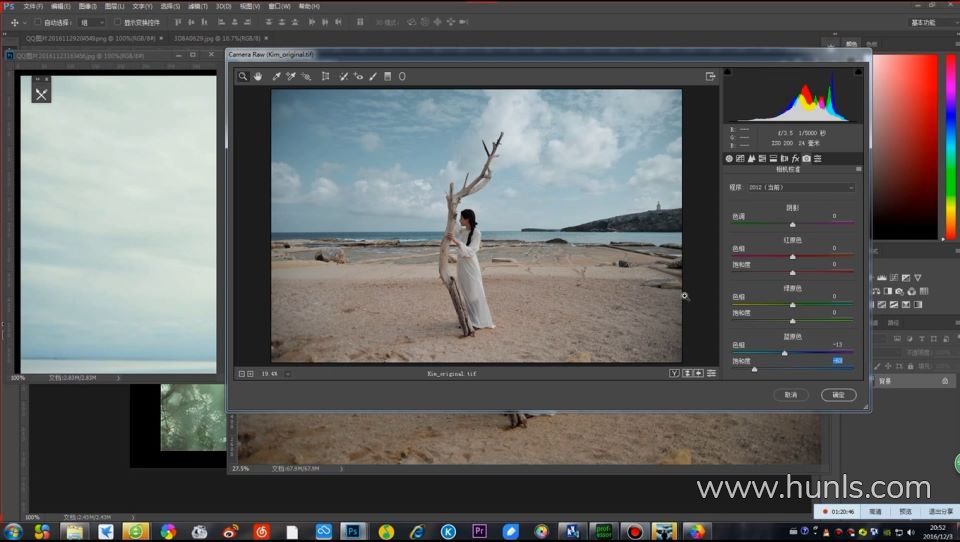Open the auto-select 组 dropdown
The width and height of the screenshot is (960, 542).
pyautogui.click(x=91, y=22)
